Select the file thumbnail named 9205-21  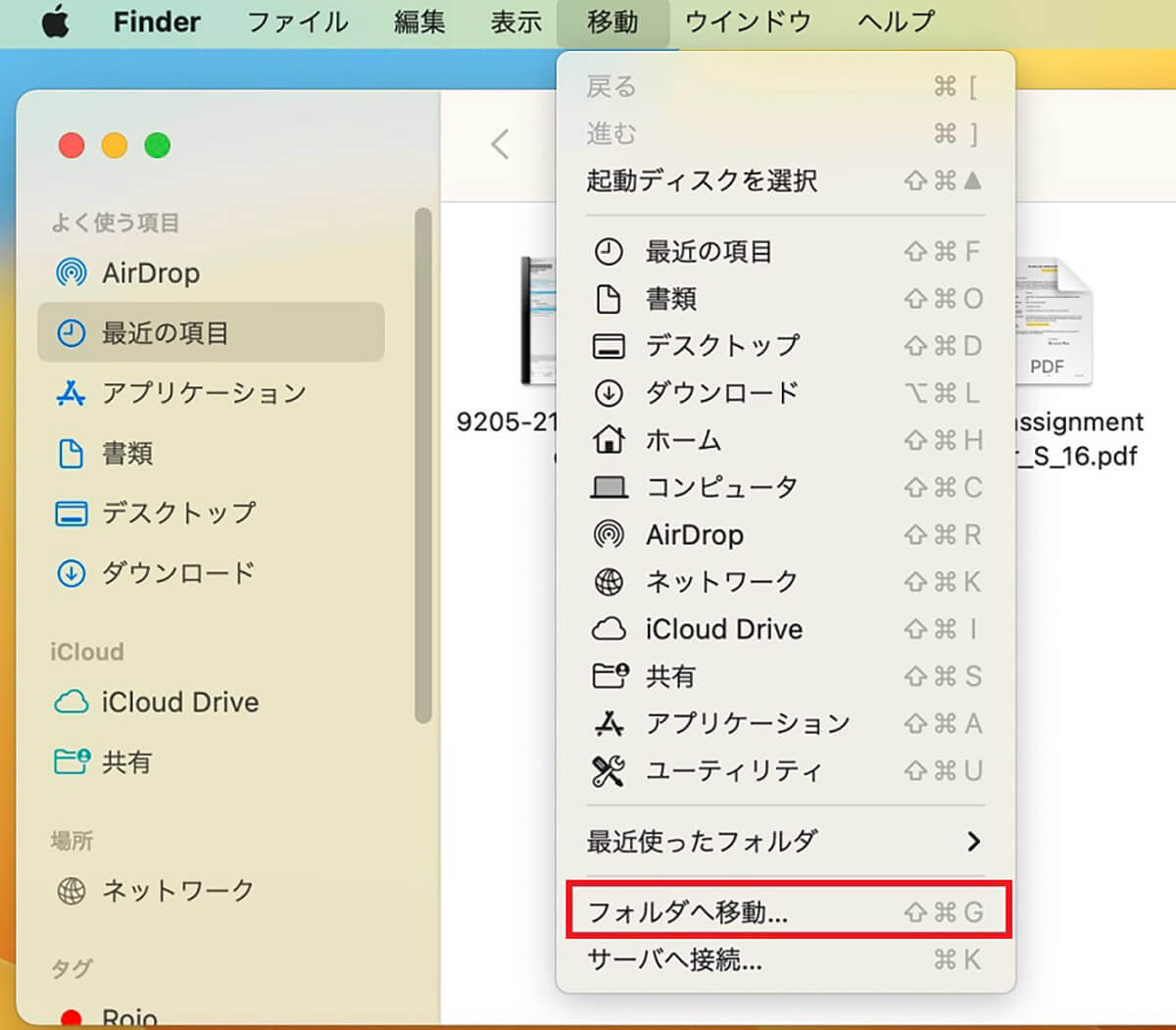tap(538, 319)
